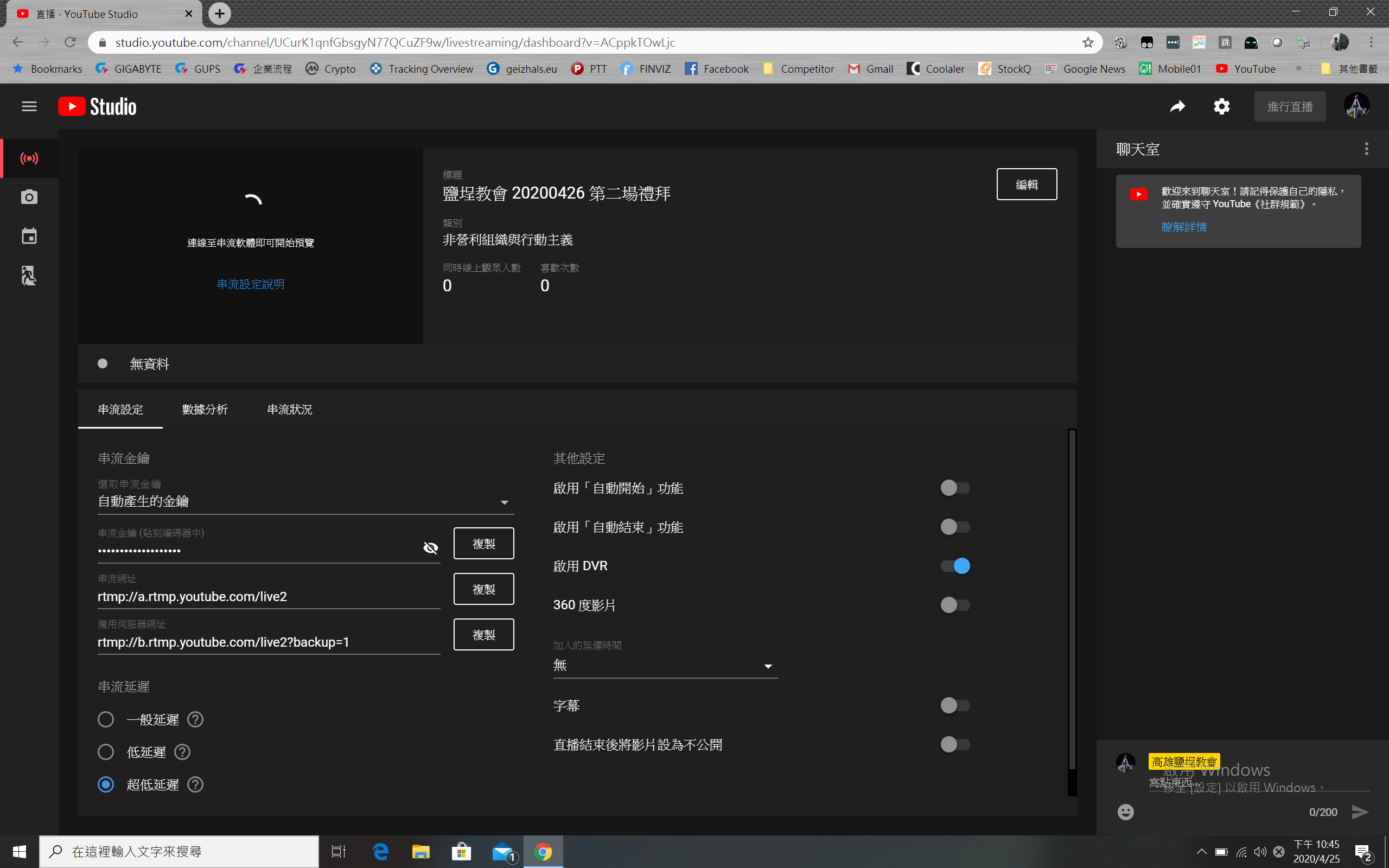Click the chat message input field

[x=1257, y=783]
